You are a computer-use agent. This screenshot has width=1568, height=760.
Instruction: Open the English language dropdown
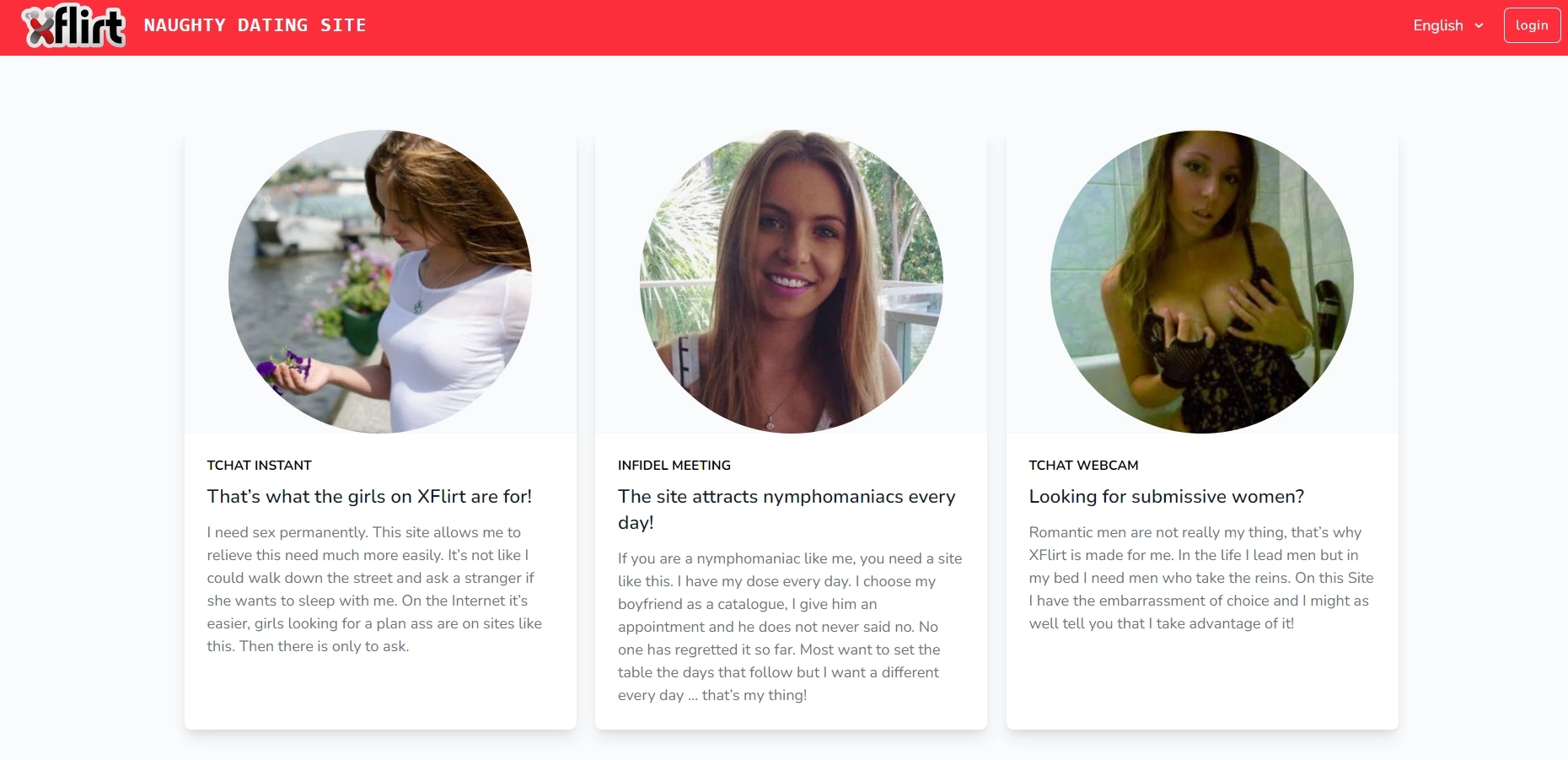point(1448,25)
